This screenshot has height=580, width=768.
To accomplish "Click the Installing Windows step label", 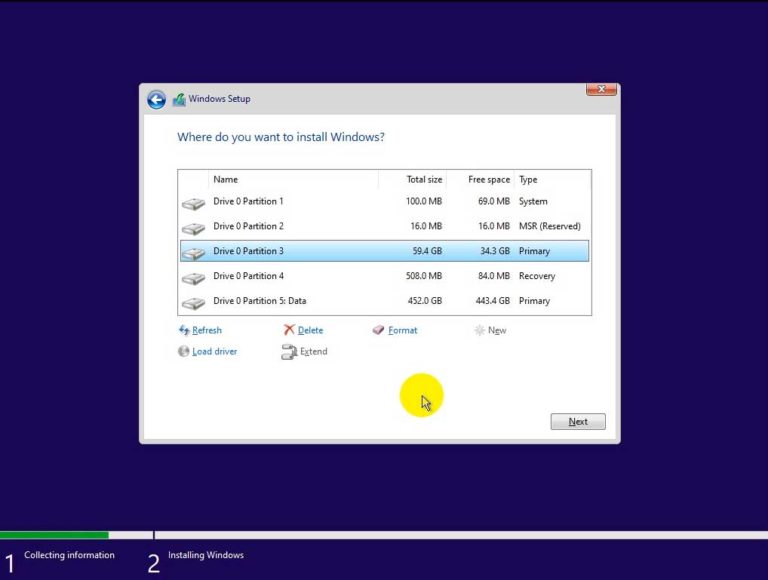I will pyautogui.click(x=206, y=555).
